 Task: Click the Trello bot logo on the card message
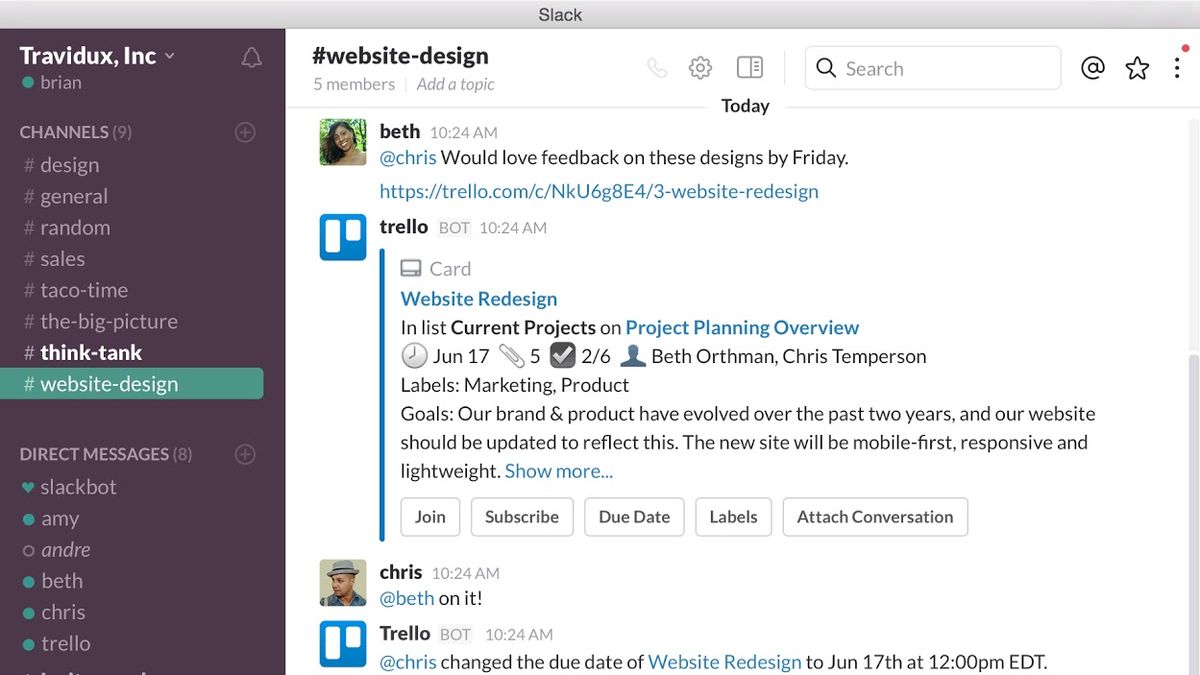343,237
